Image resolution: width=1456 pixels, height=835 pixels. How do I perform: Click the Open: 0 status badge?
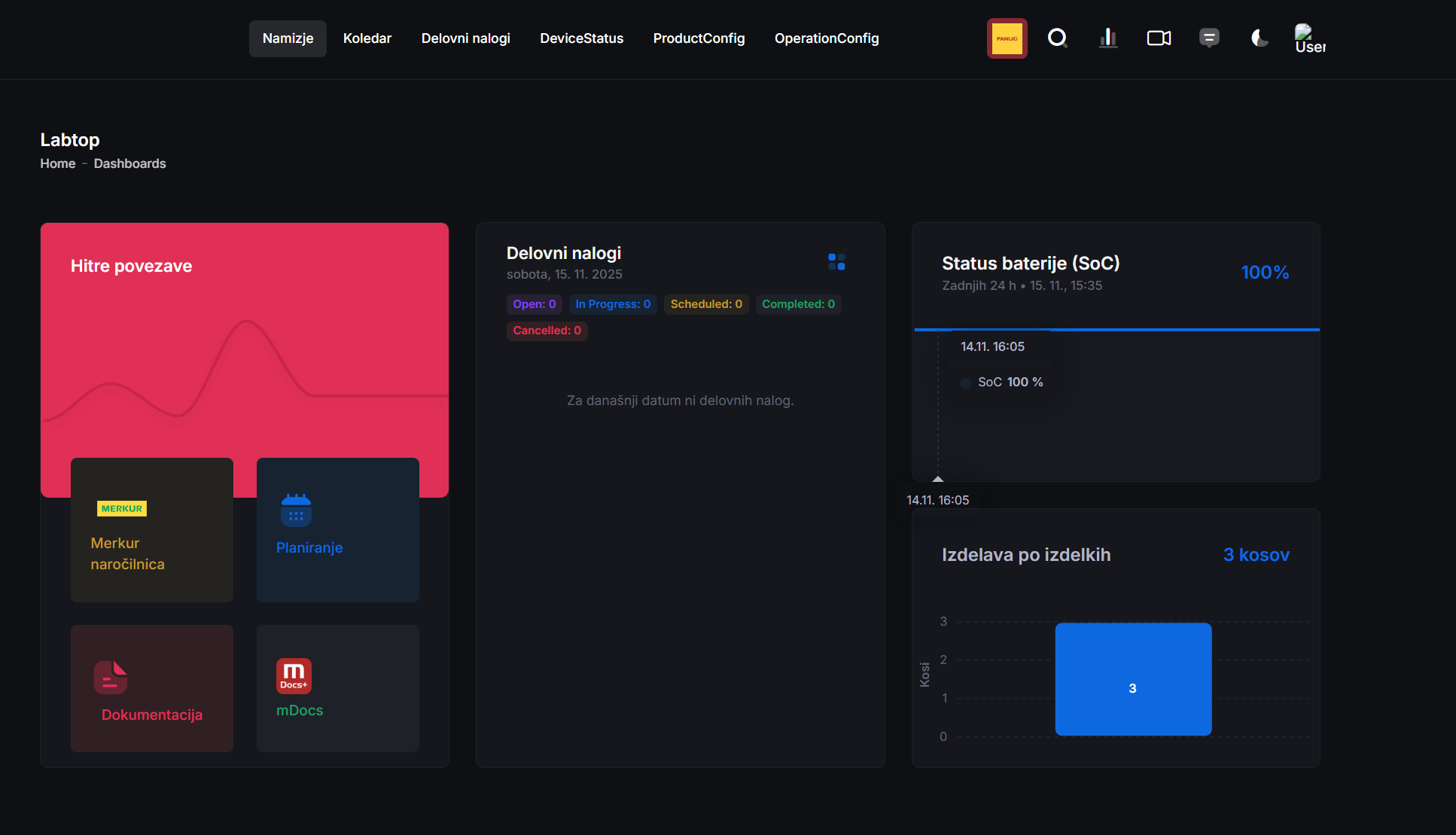click(x=534, y=304)
